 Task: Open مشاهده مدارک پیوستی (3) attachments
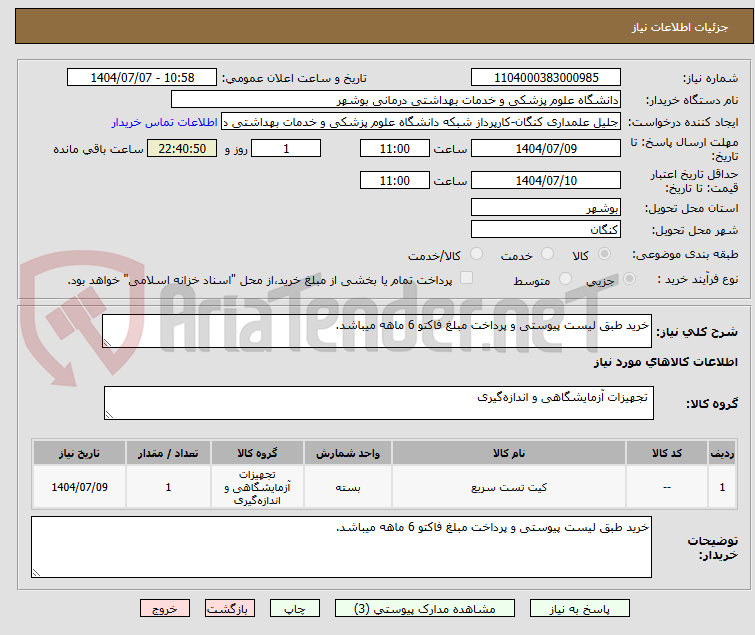[425, 609]
